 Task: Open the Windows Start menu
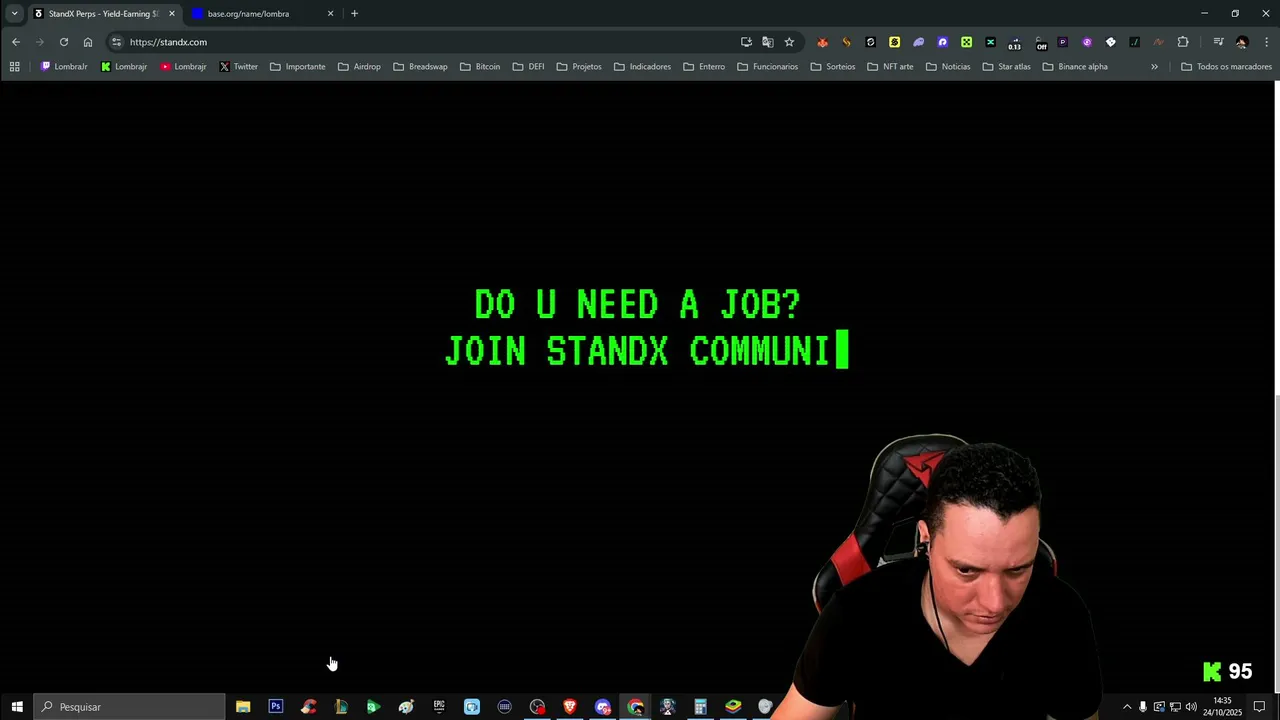pyautogui.click(x=17, y=707)
